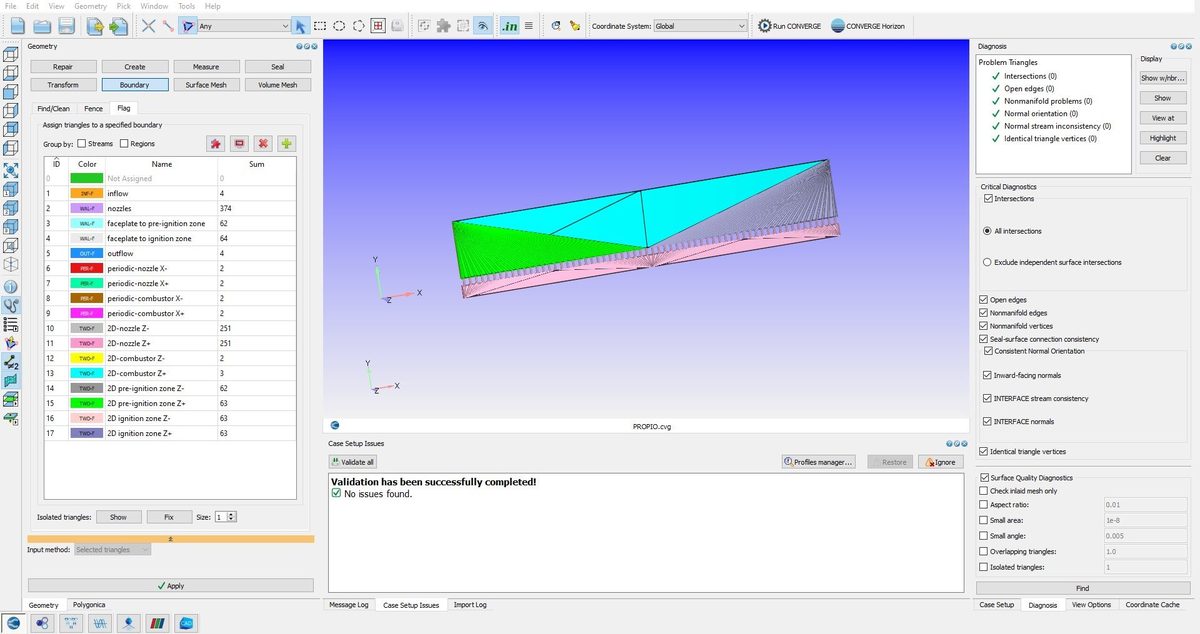This screenshot has width=1200, height=634.
Task: Click the Apply button
Action: pos(171,586)
